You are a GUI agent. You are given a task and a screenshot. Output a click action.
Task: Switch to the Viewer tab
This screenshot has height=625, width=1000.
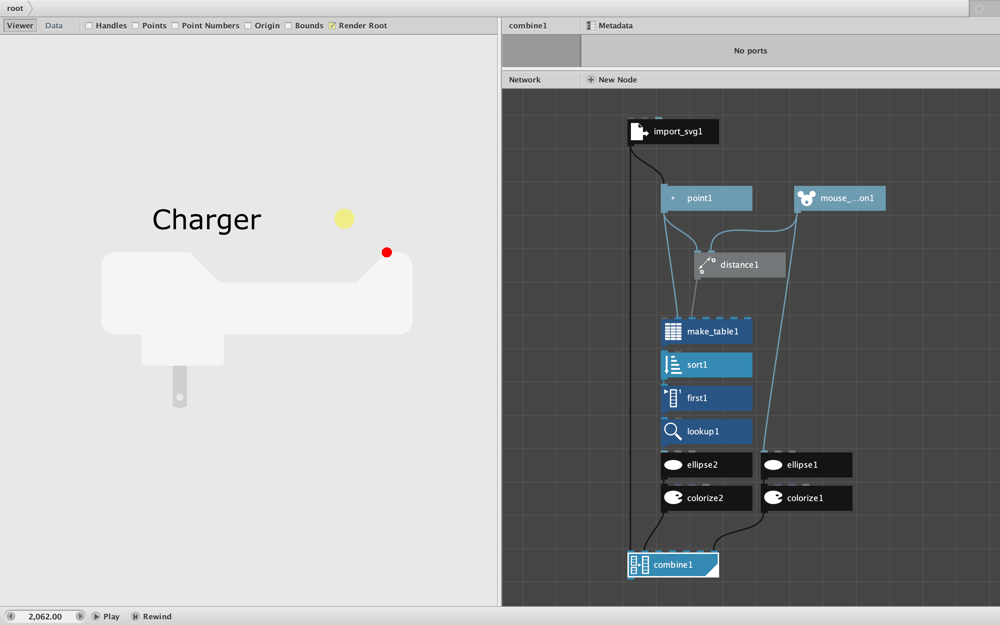[x=20, y=26]
